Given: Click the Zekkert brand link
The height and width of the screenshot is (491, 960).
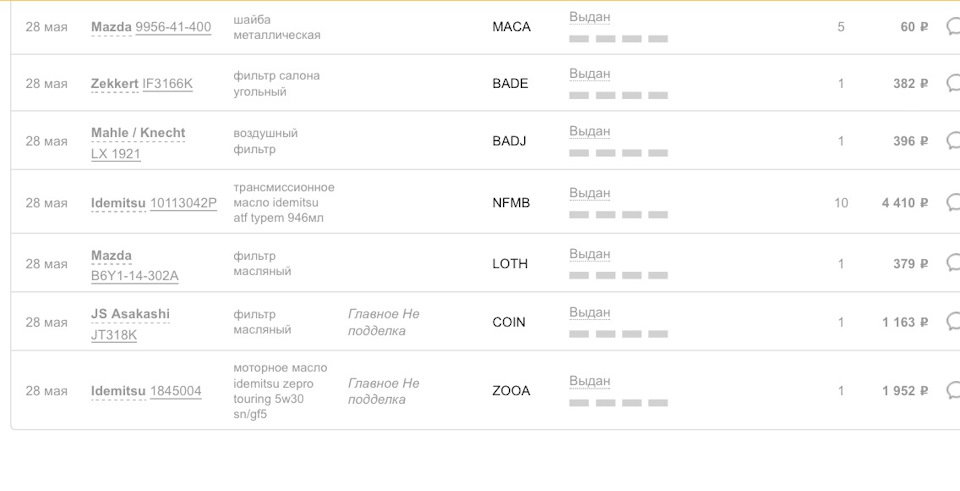Looking at the screenshot, I should tap(114, 84).
